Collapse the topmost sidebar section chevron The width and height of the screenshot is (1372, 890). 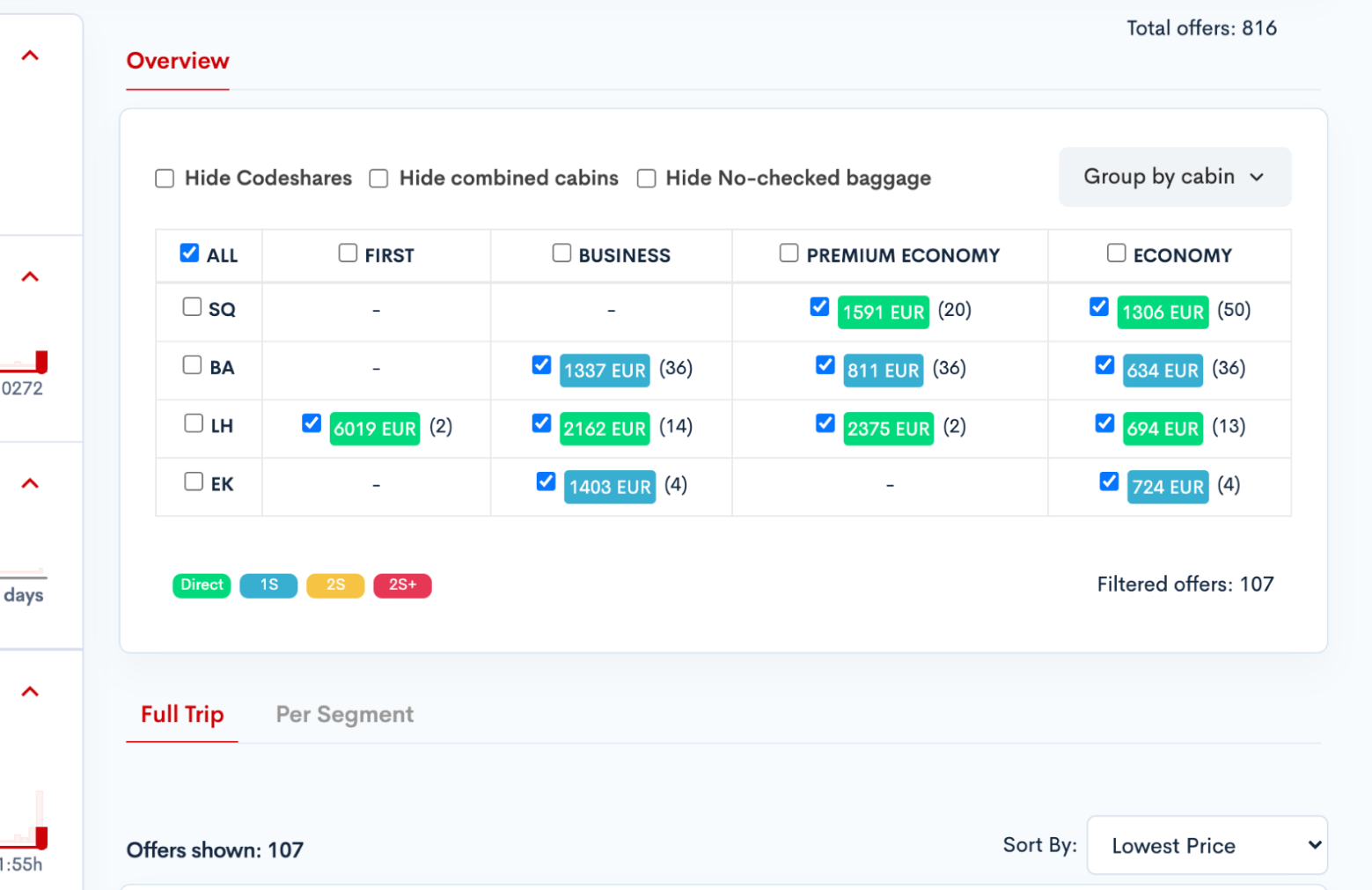tap(30, 55)
